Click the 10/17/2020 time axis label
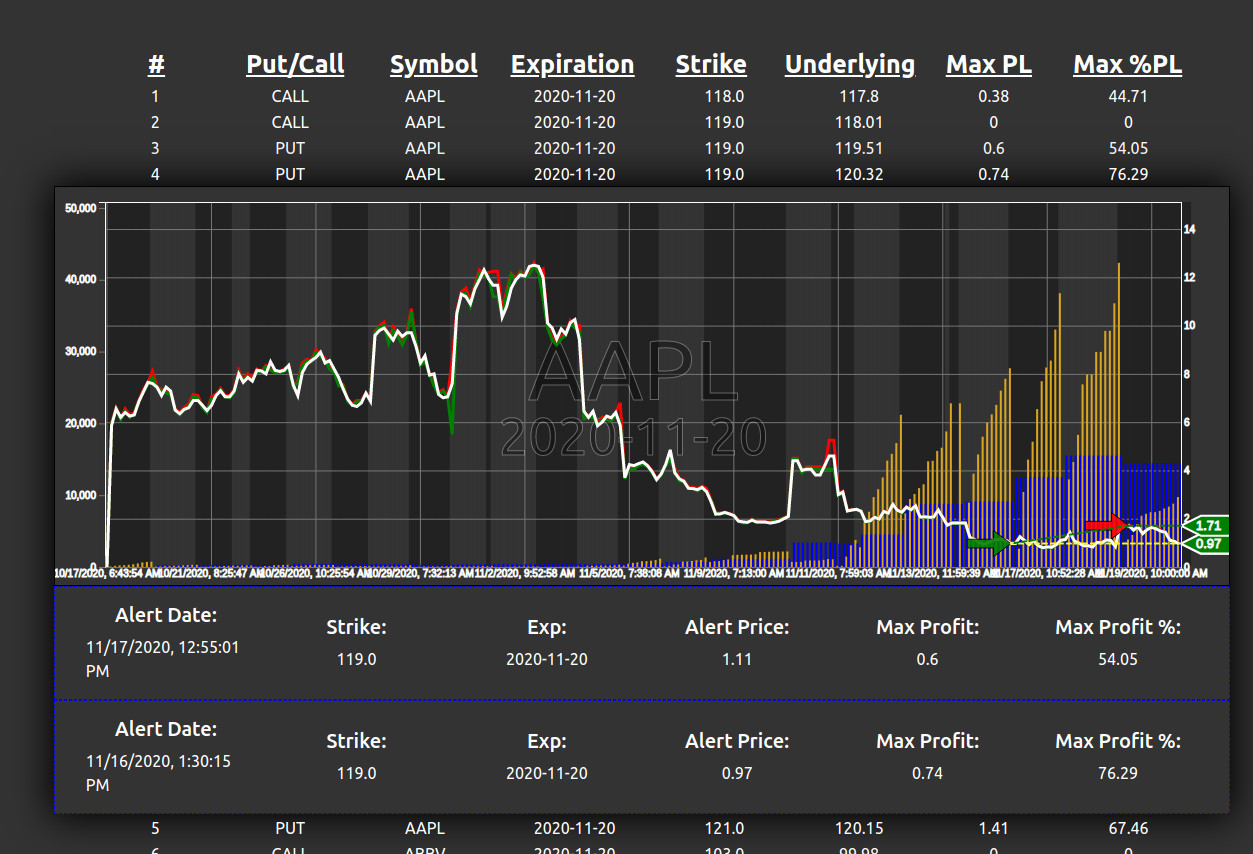1253x854 pixels. 106,573
